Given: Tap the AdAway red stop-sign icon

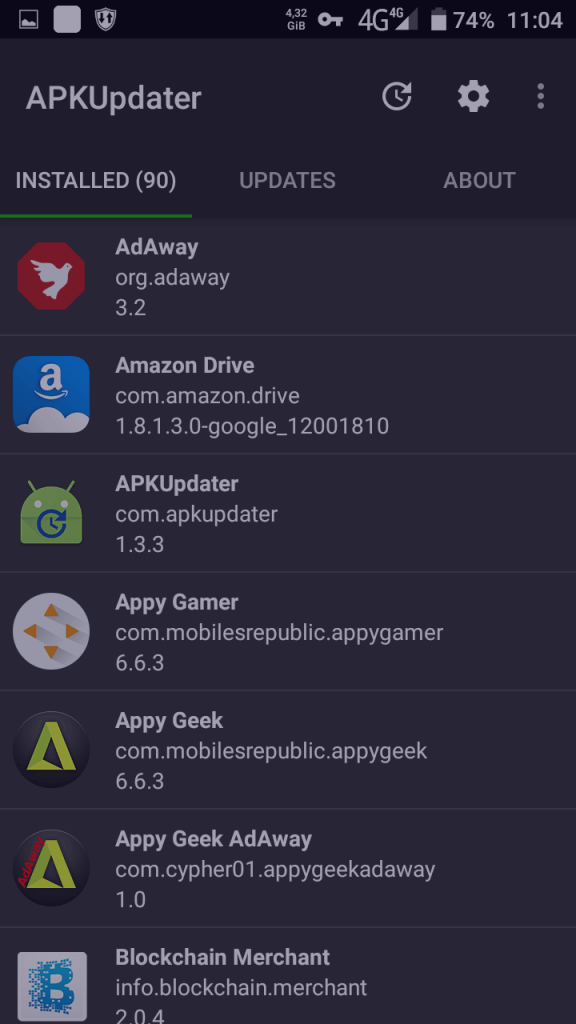Looking at the screenshot, I should 52,276.
